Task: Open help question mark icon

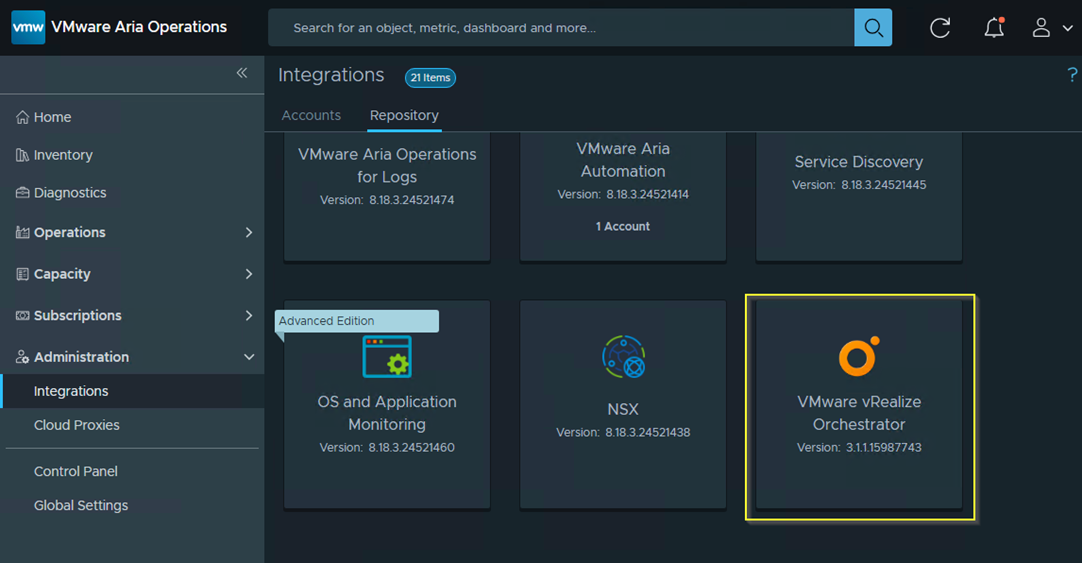Action: pyautogui.click(x=1072, y=75)
